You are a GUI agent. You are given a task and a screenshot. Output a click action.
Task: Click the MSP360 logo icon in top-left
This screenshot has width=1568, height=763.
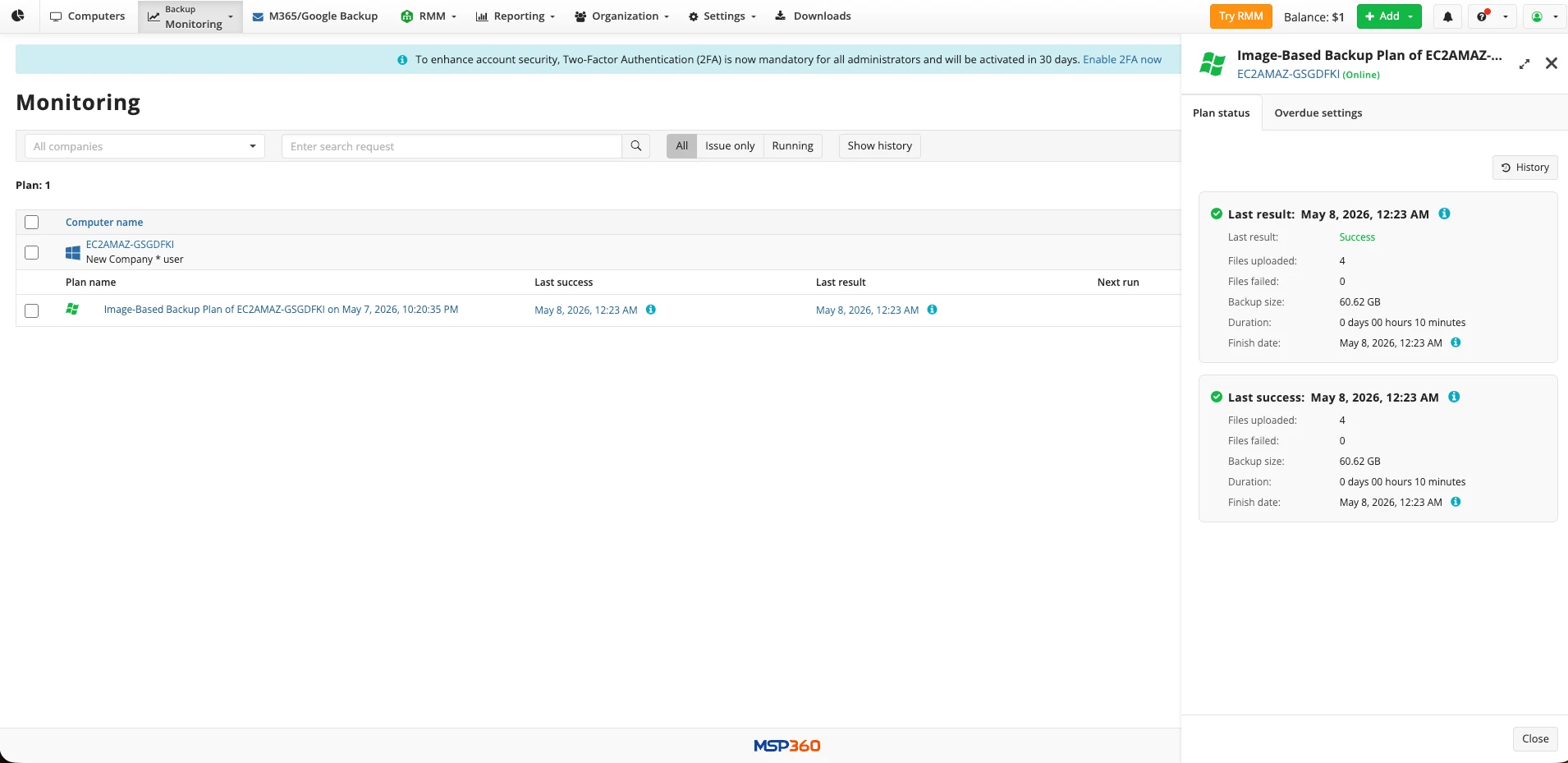[x=18, y=16]
